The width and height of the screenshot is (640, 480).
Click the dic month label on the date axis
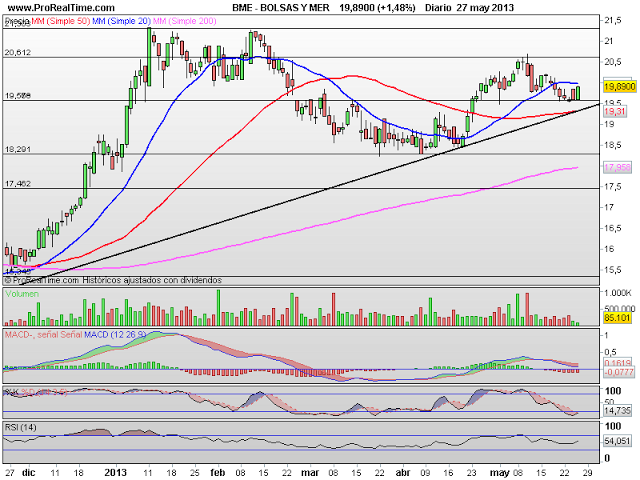(x=29, y=473)
